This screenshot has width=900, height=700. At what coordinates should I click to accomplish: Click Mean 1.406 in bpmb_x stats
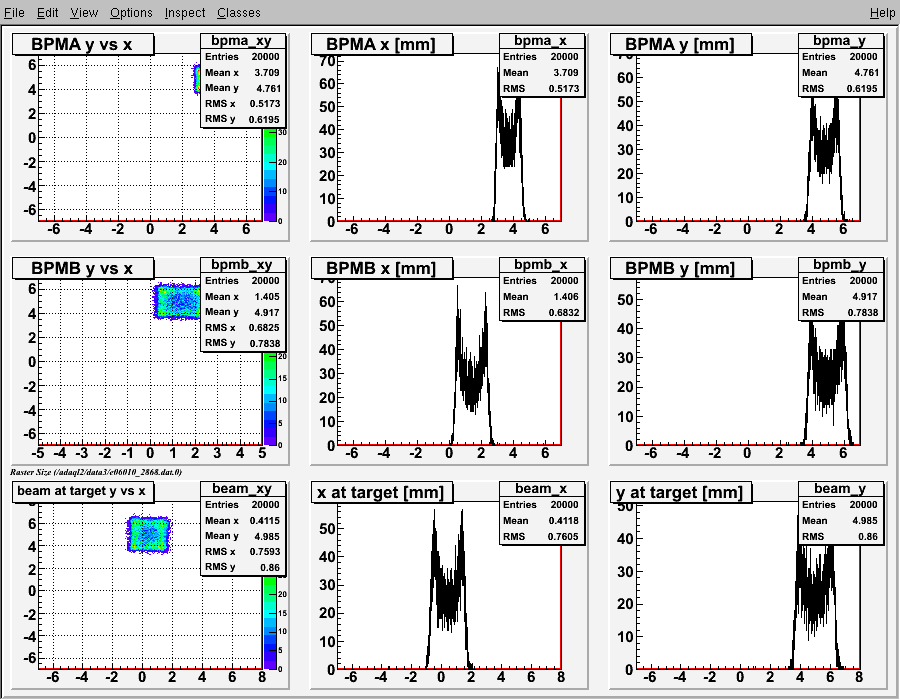tap(541, 297)
